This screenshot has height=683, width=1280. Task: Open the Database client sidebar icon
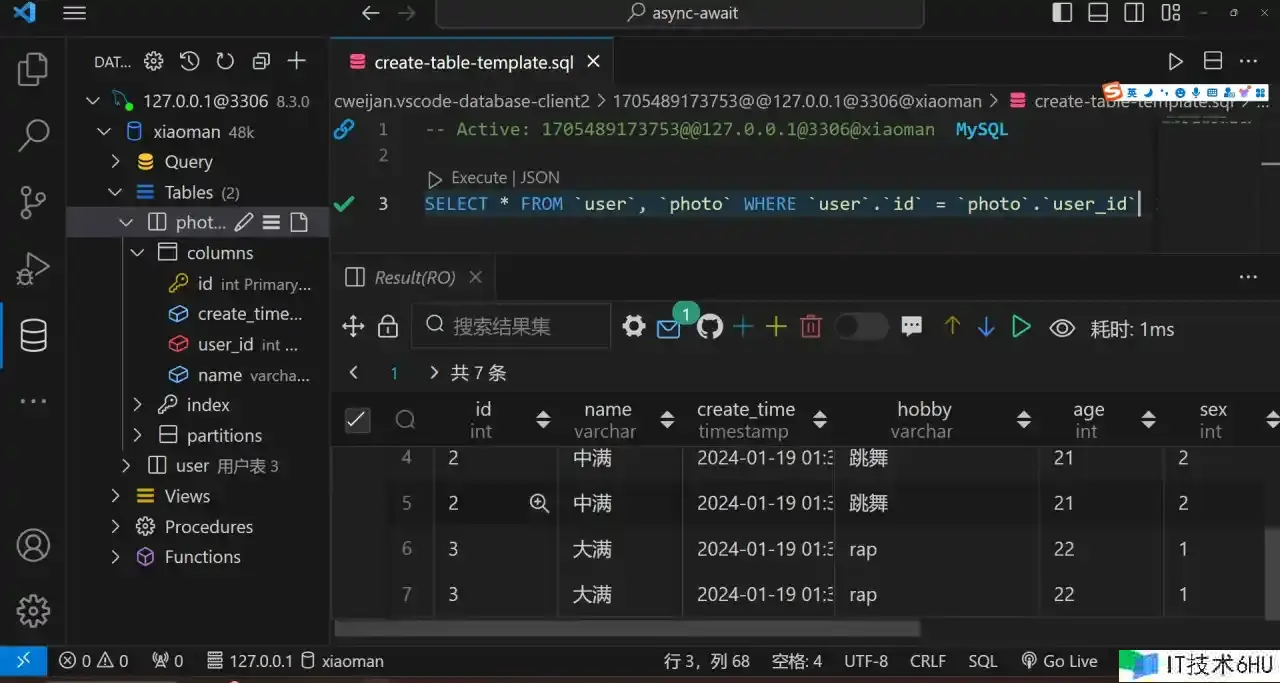point(33,336)
